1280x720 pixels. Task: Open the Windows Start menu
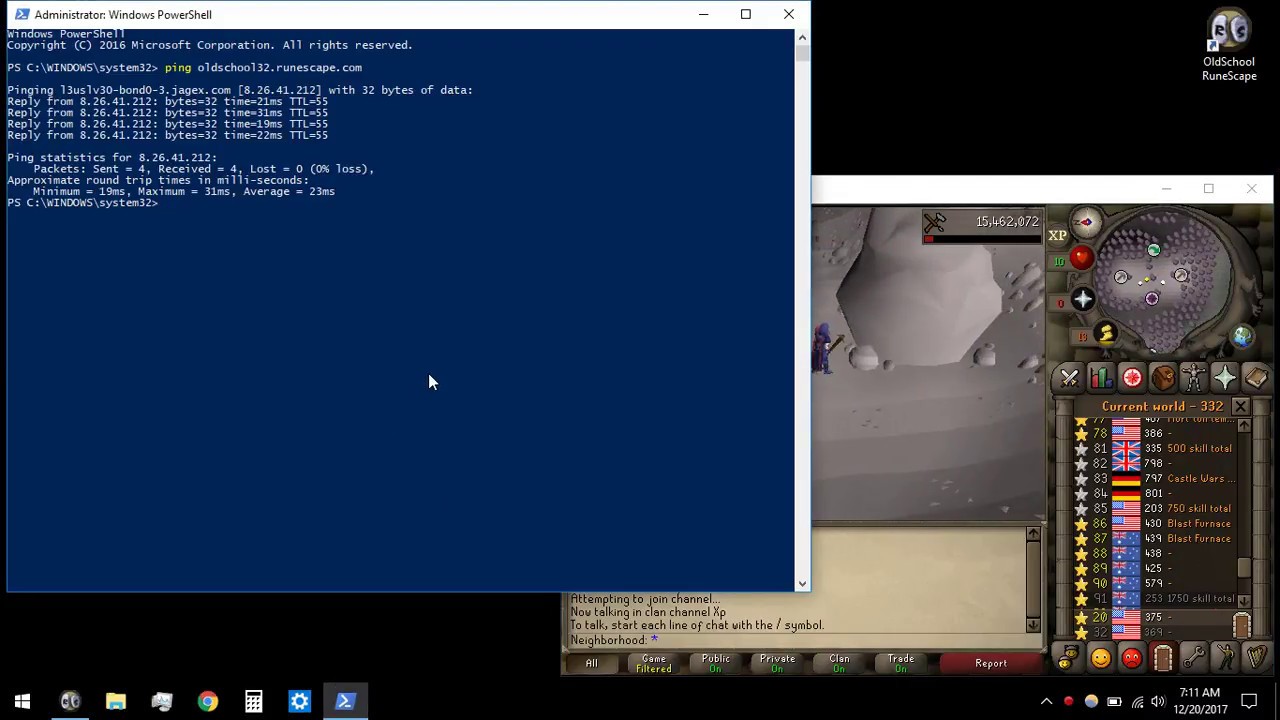click(x=23, y=701)
